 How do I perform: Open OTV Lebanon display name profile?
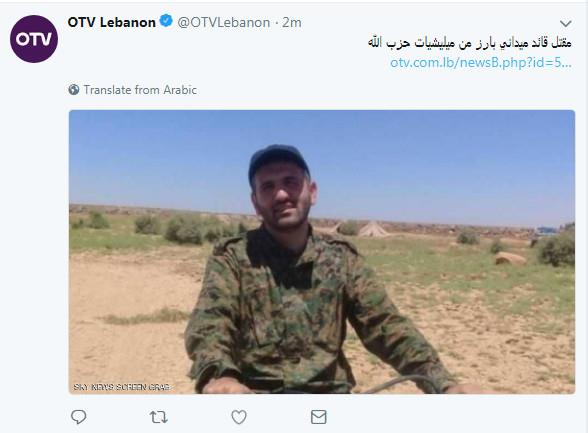tap(112, 22)
